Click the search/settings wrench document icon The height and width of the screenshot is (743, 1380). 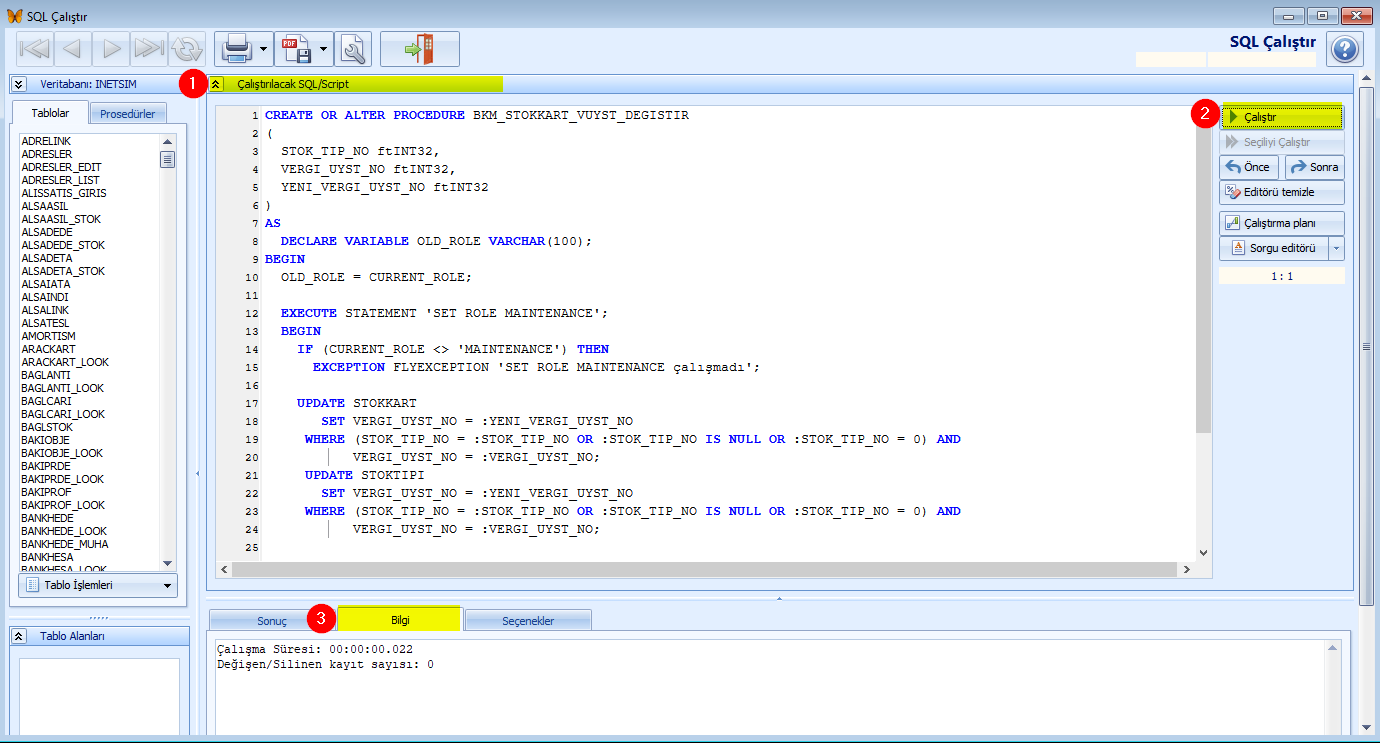tap(353, 48)
